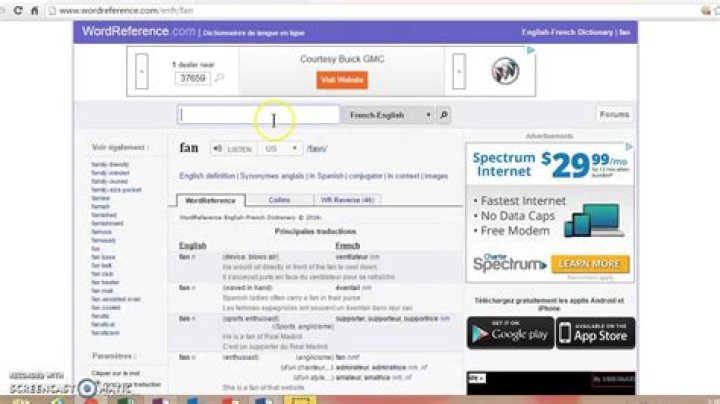Open sidebar entry fanatical
This screenshot has height=404, width=720.
pos(103,325)
